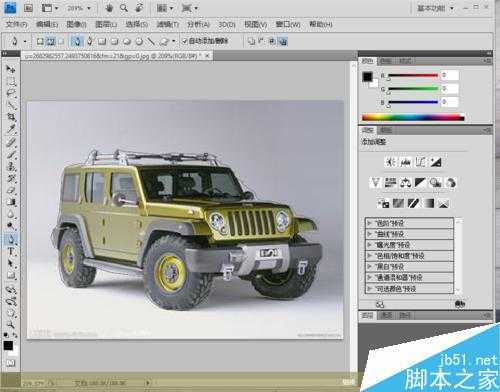Click the foreground color swatch in Color panel

pyautogui.click(x=367, y=77)
